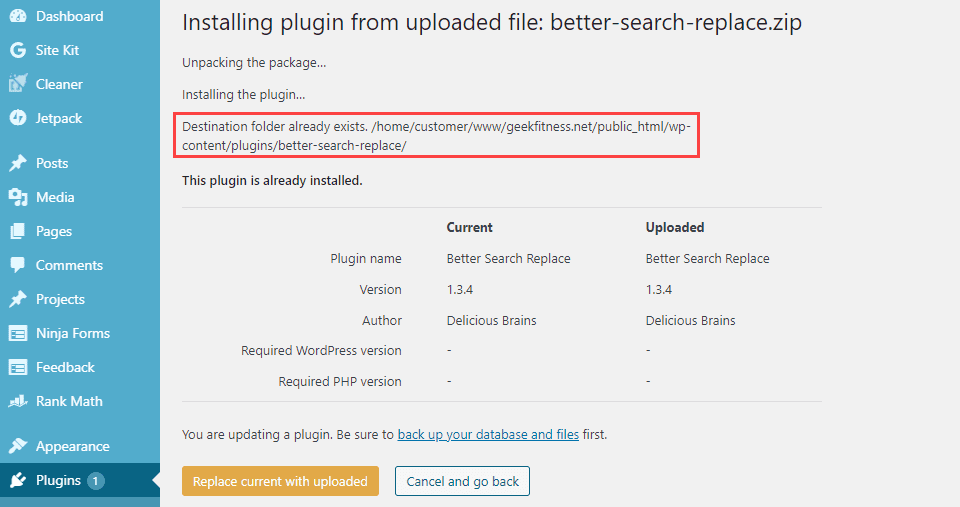Open the Pages menu item
Viewport: 960px width, 507px height.
point(54,231)
